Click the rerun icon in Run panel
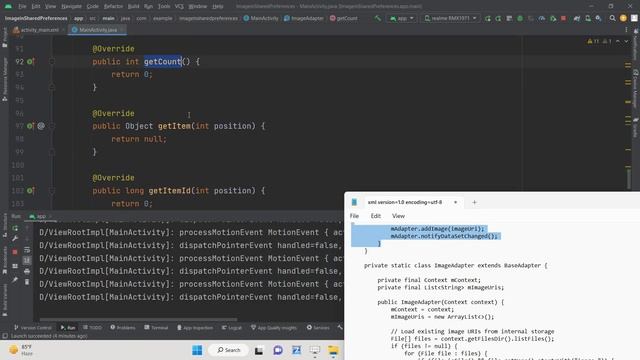Image resolution: width=640 pixels, height=360 pixels. point(15,228)
